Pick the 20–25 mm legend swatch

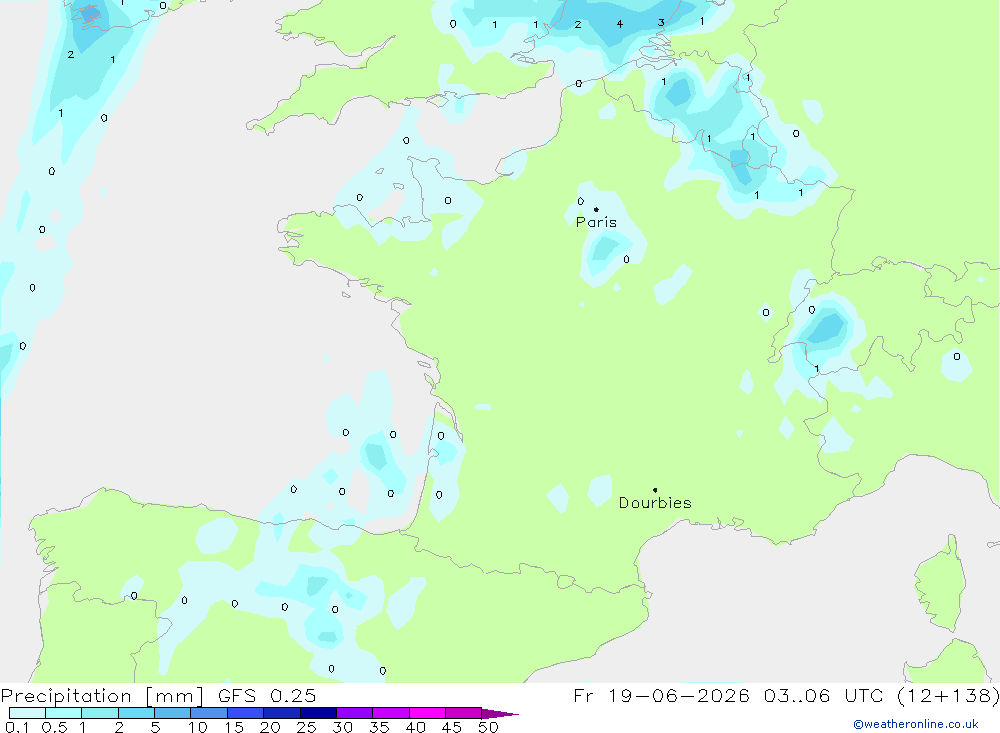click(282, 713)
